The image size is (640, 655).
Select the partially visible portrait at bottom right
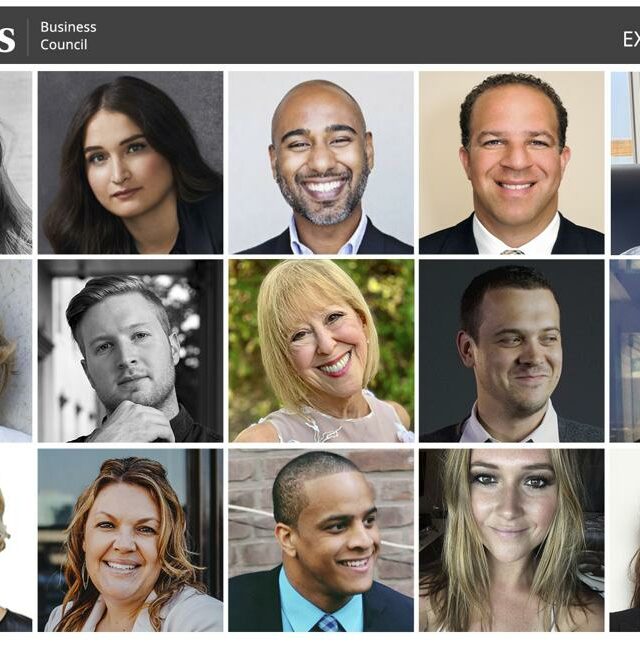click(625, 540)
